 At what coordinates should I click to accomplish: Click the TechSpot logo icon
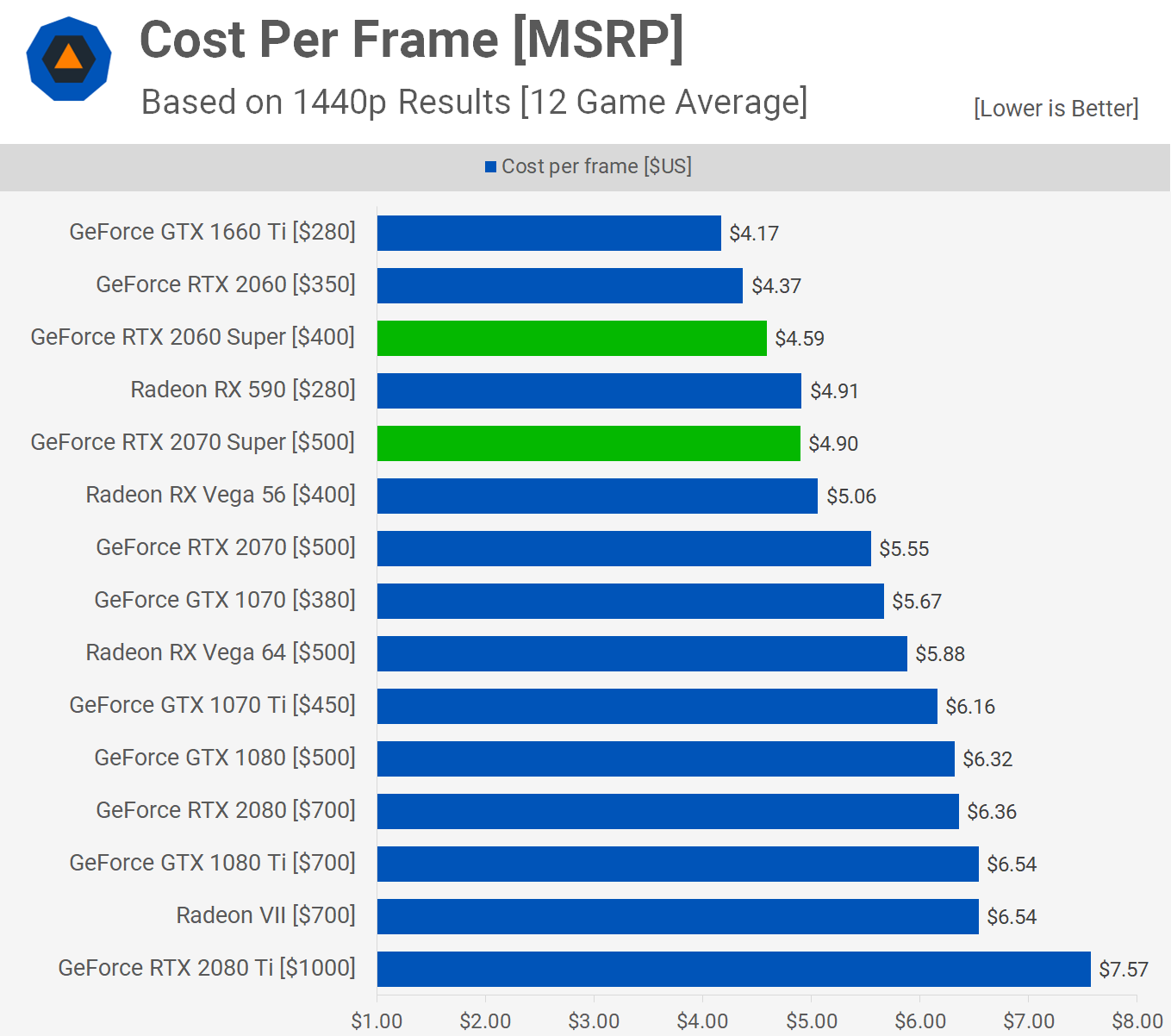point(69,59)
